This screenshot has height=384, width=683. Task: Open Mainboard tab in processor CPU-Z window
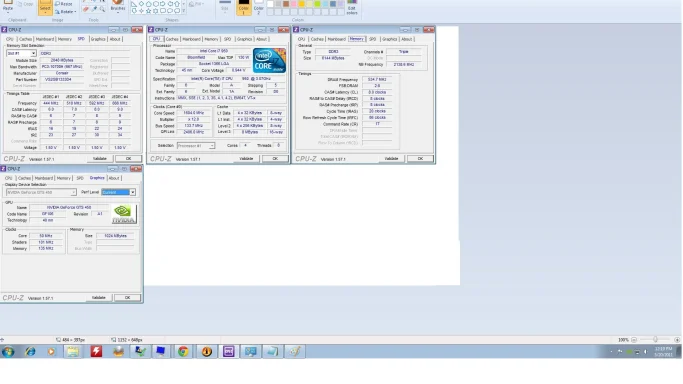tap(191, 39)
